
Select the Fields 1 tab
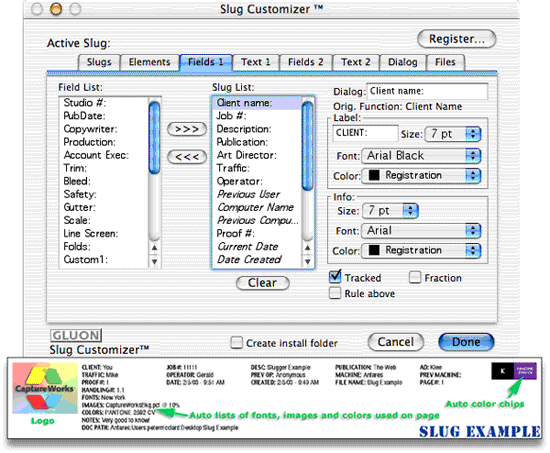(x=206, y=62)
